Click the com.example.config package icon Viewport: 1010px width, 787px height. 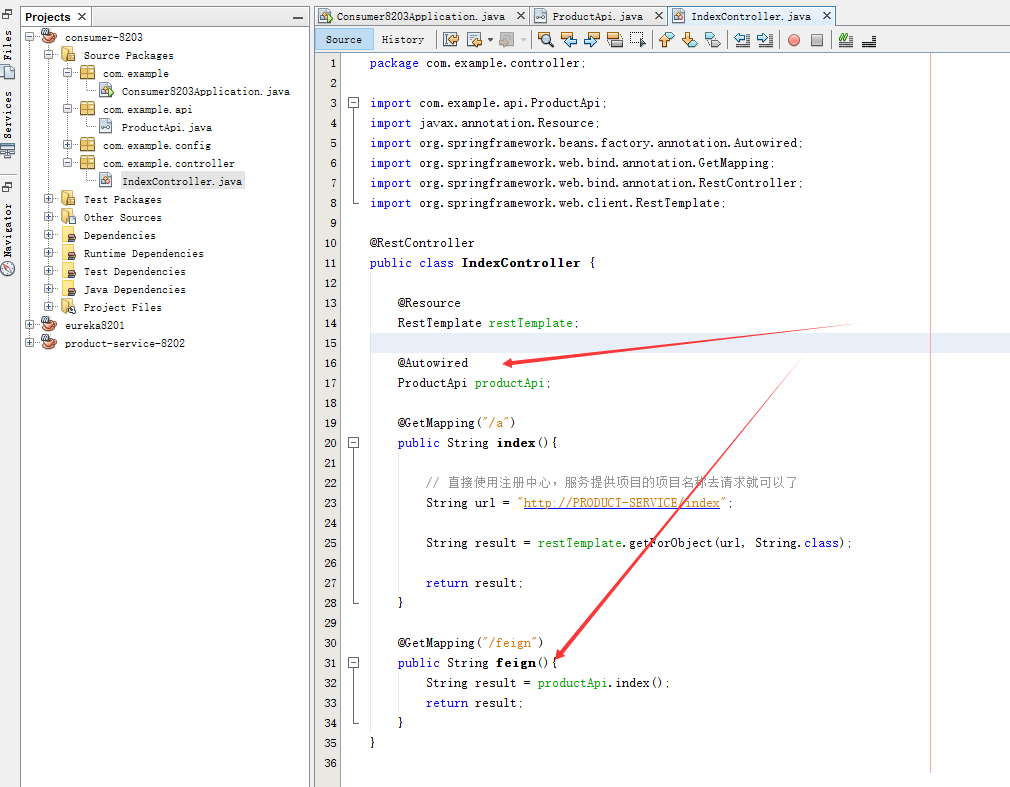tap(88, 144)
